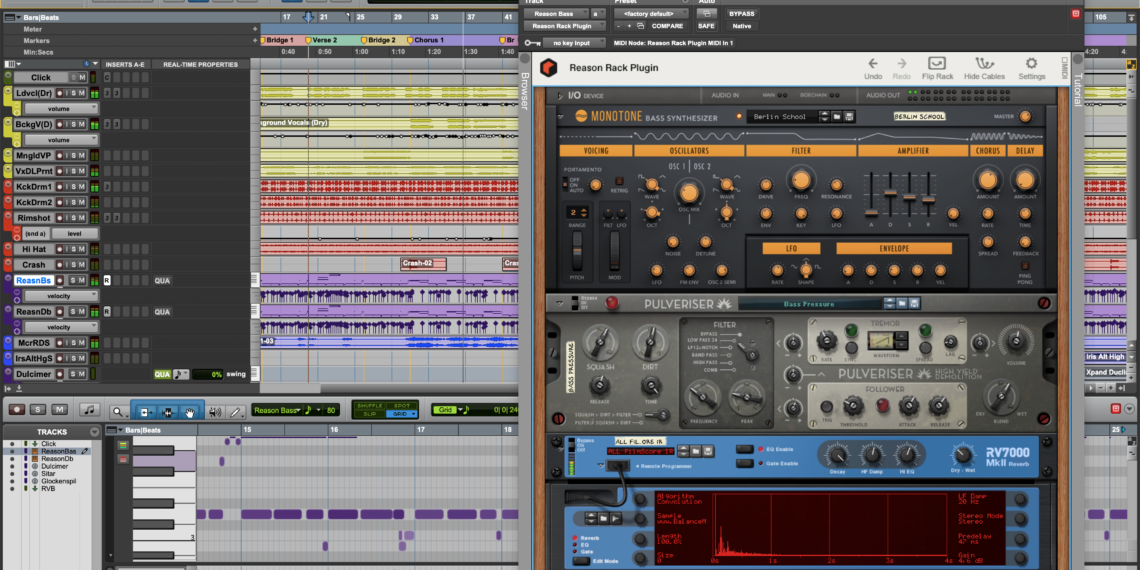Mute the Hi Hat track
The height and width of the screenshot is (570, 1140).
pyautogui.click(x=82, y=249)
